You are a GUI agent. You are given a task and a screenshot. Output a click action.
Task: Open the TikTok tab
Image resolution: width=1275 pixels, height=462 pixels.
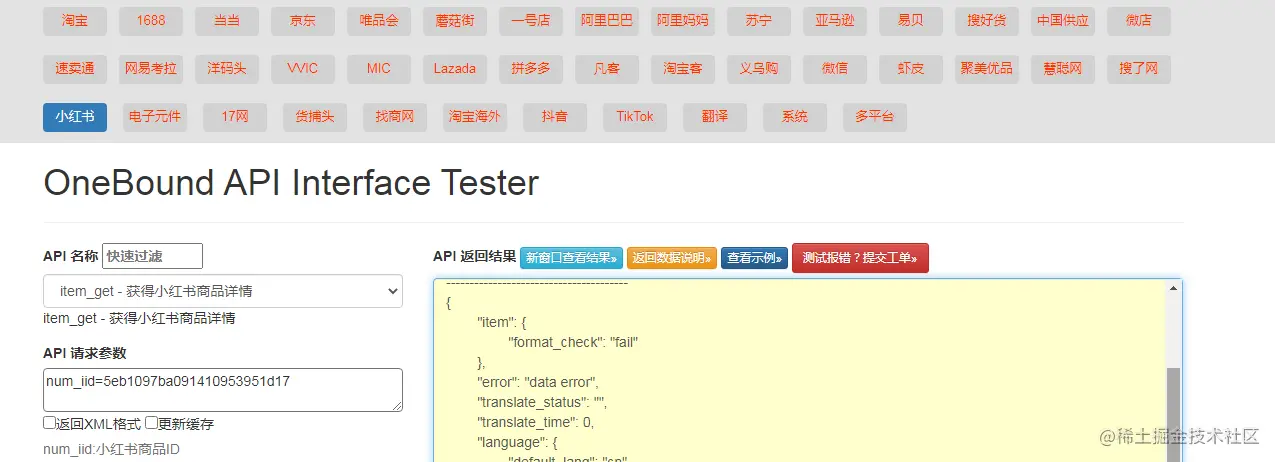635,117
